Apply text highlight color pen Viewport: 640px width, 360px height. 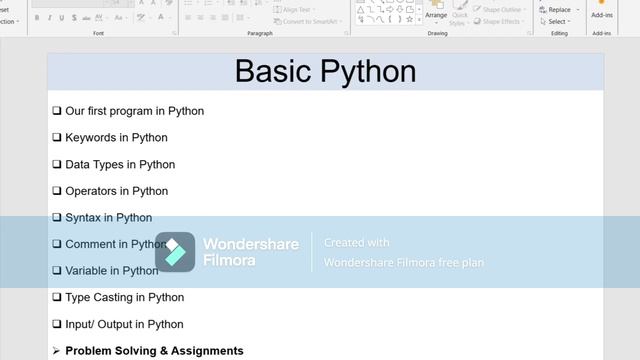click(141, 17)
